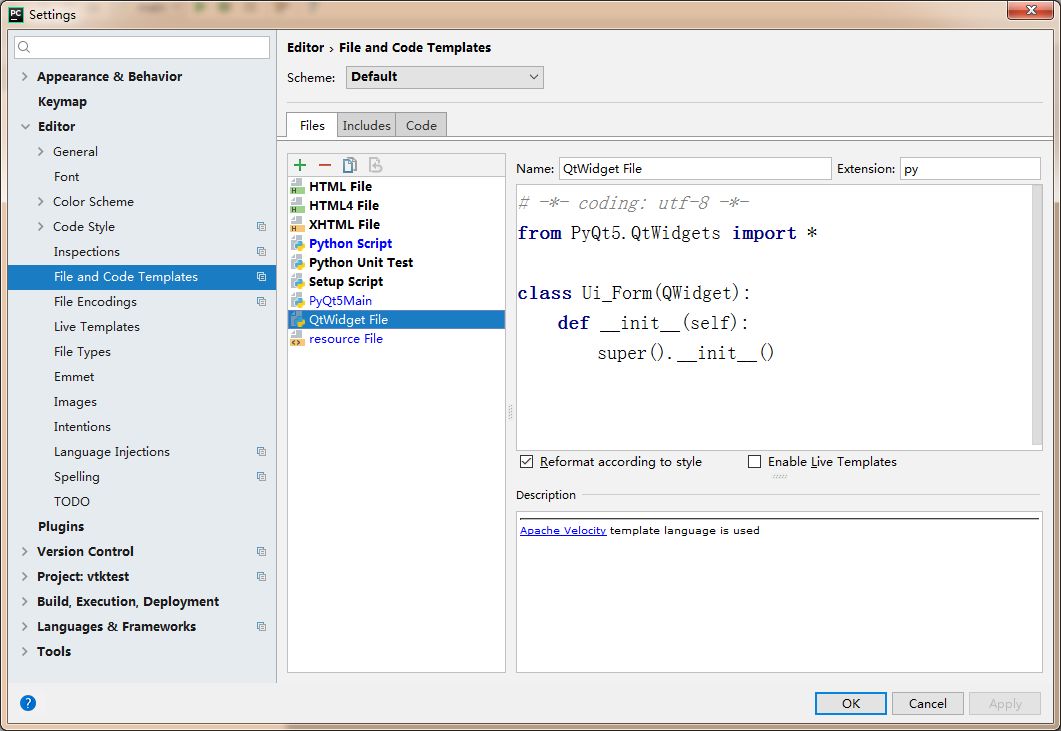The height and width of the screenshot is (731, 1061).
Task: Click project-level icon beside Version Control
Action: click(261, 552)
